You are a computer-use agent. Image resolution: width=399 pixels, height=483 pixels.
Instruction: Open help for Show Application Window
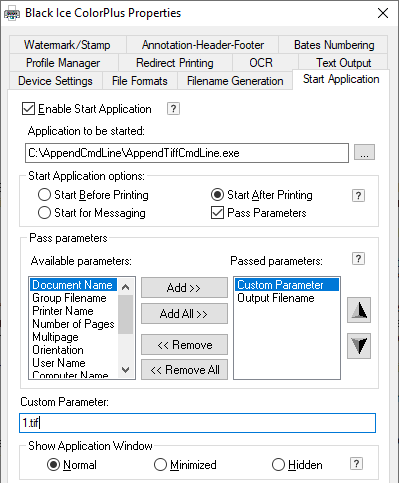(356, 463)
